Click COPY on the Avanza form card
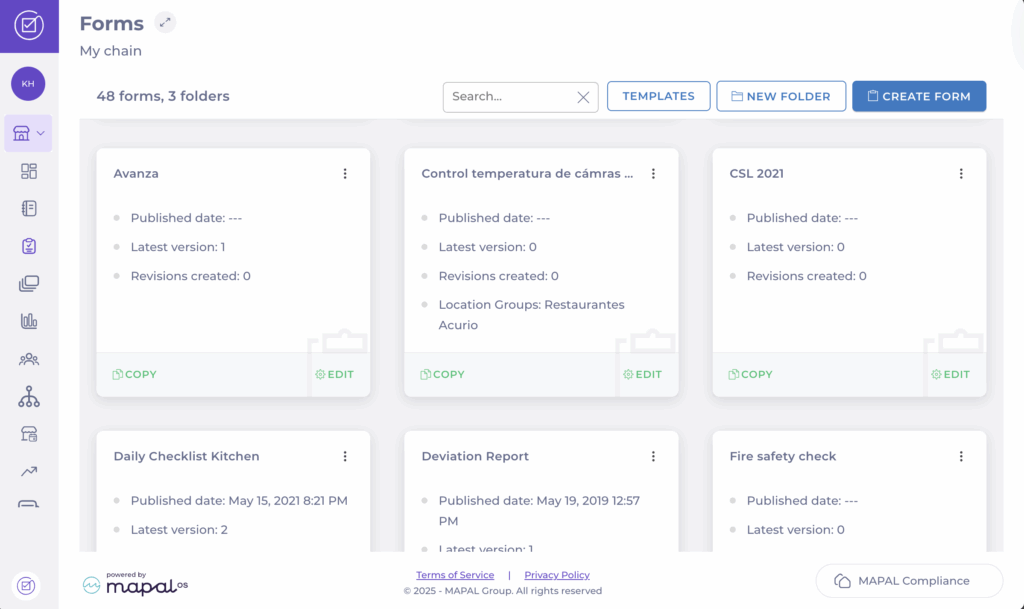This screenshot has height=609, width=1024. click(135, 375)
